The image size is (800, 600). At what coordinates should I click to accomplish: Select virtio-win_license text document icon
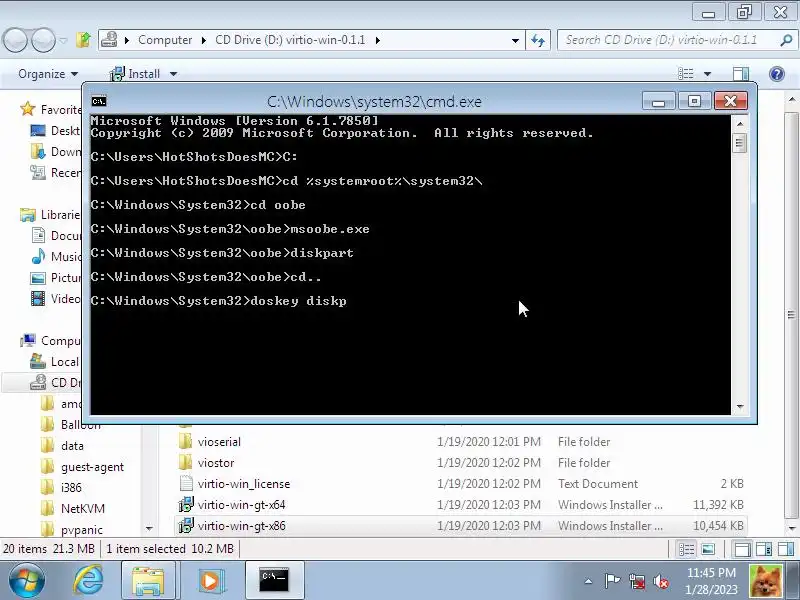click(x=186, y=483)
